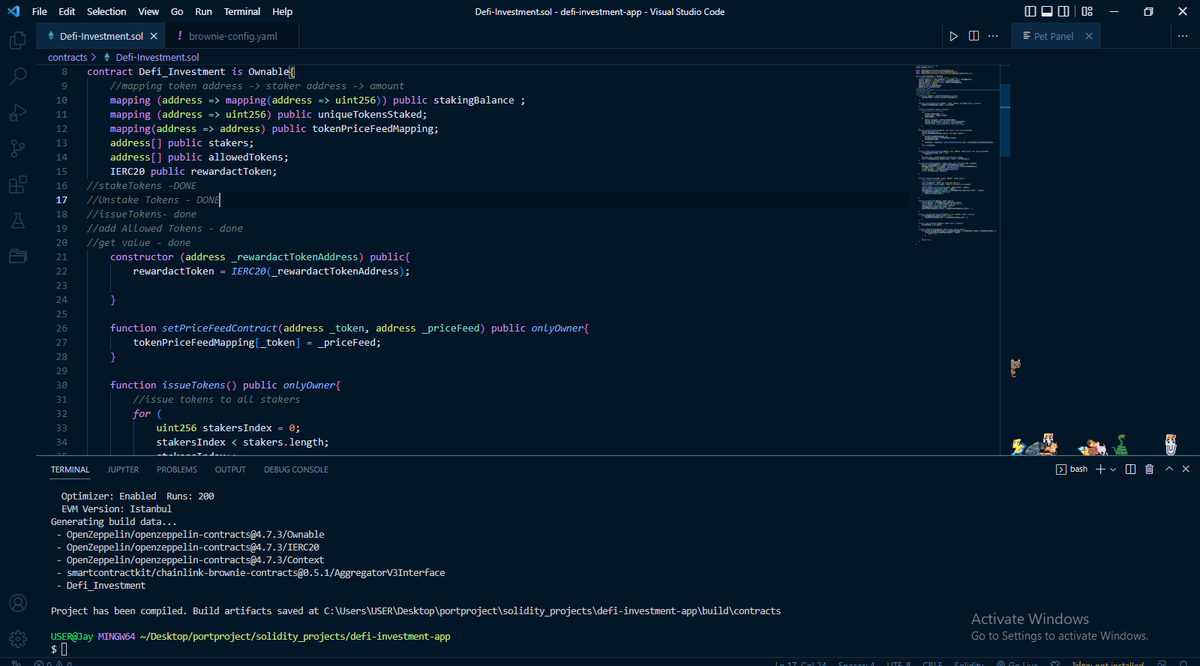Open the View menu
1200x666 pixels.
[x=148, y=11]
